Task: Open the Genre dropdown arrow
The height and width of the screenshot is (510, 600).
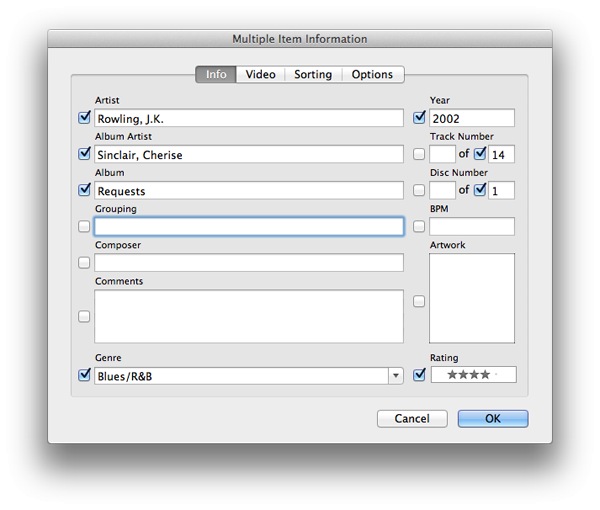Action: tap(396, 376)
